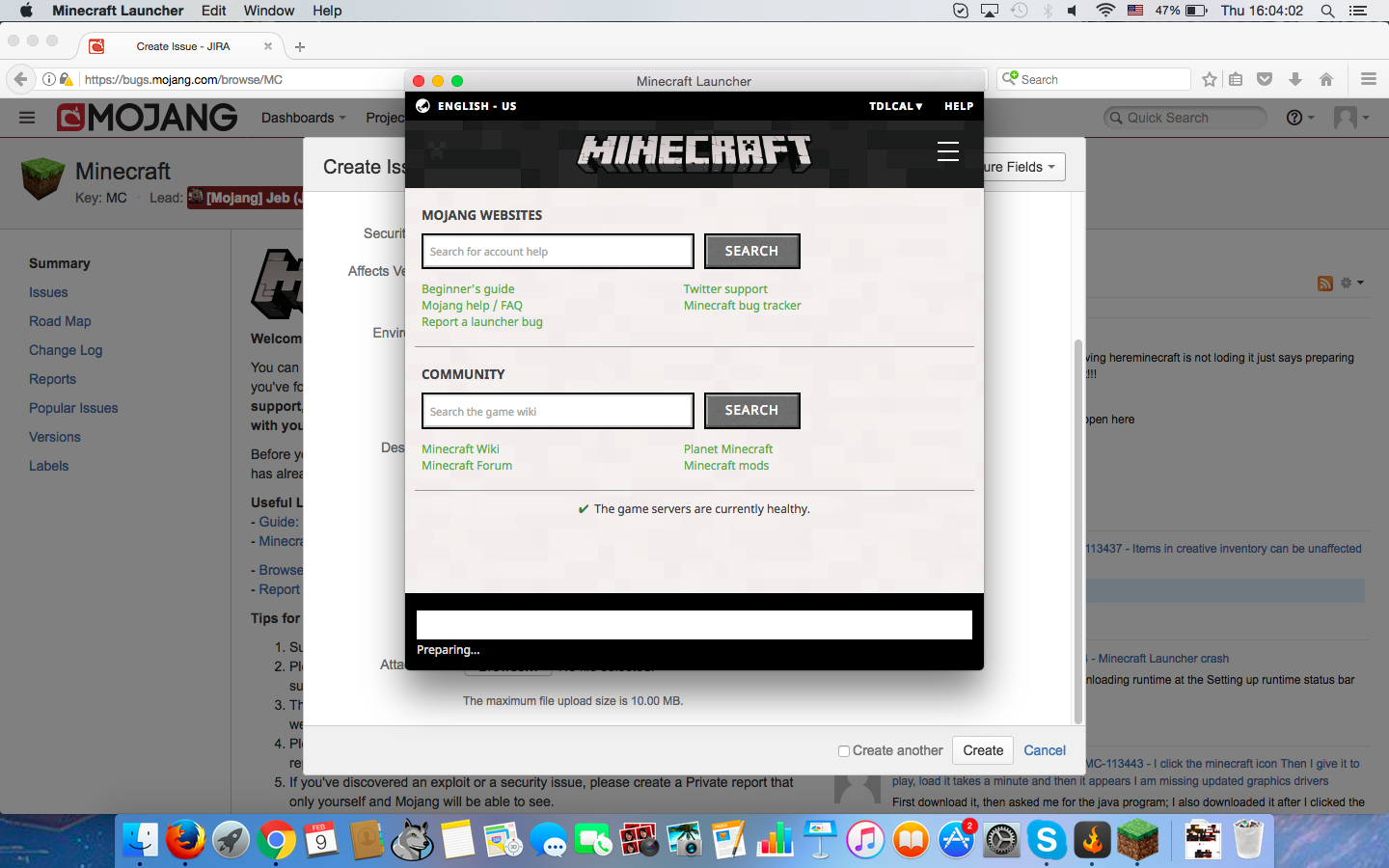Go to the Firefox home page
The image size is (1389, 868).
[1326, 79]
